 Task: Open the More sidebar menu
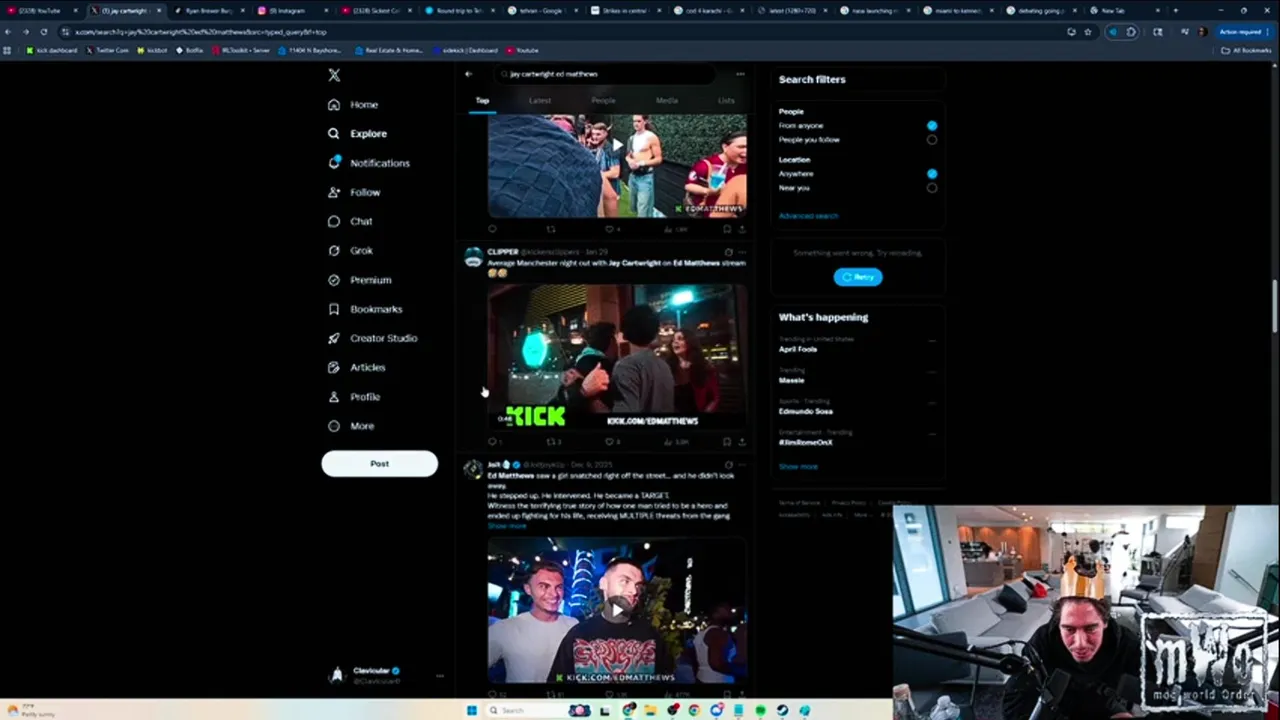351,426
